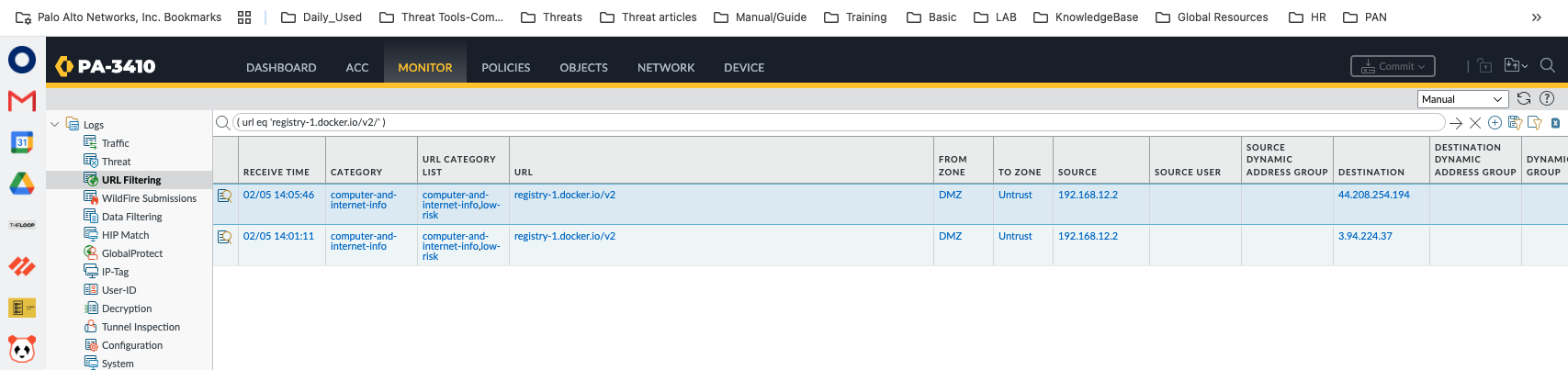Click the global search magnifier icon
This screenshot has height=370, width=1568.
tap(1547, 66)
